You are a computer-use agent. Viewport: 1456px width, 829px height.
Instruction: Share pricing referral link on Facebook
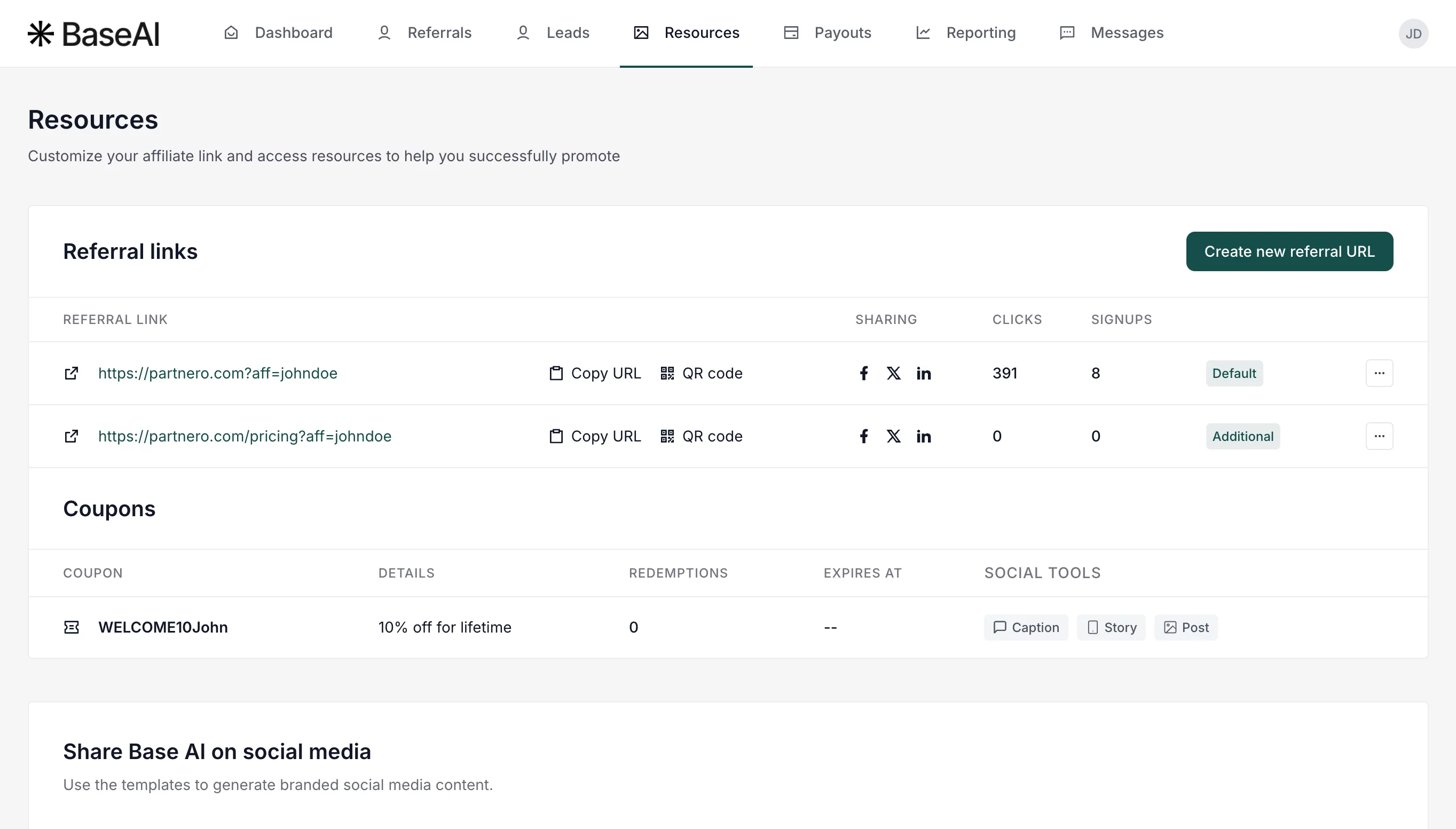863,436
